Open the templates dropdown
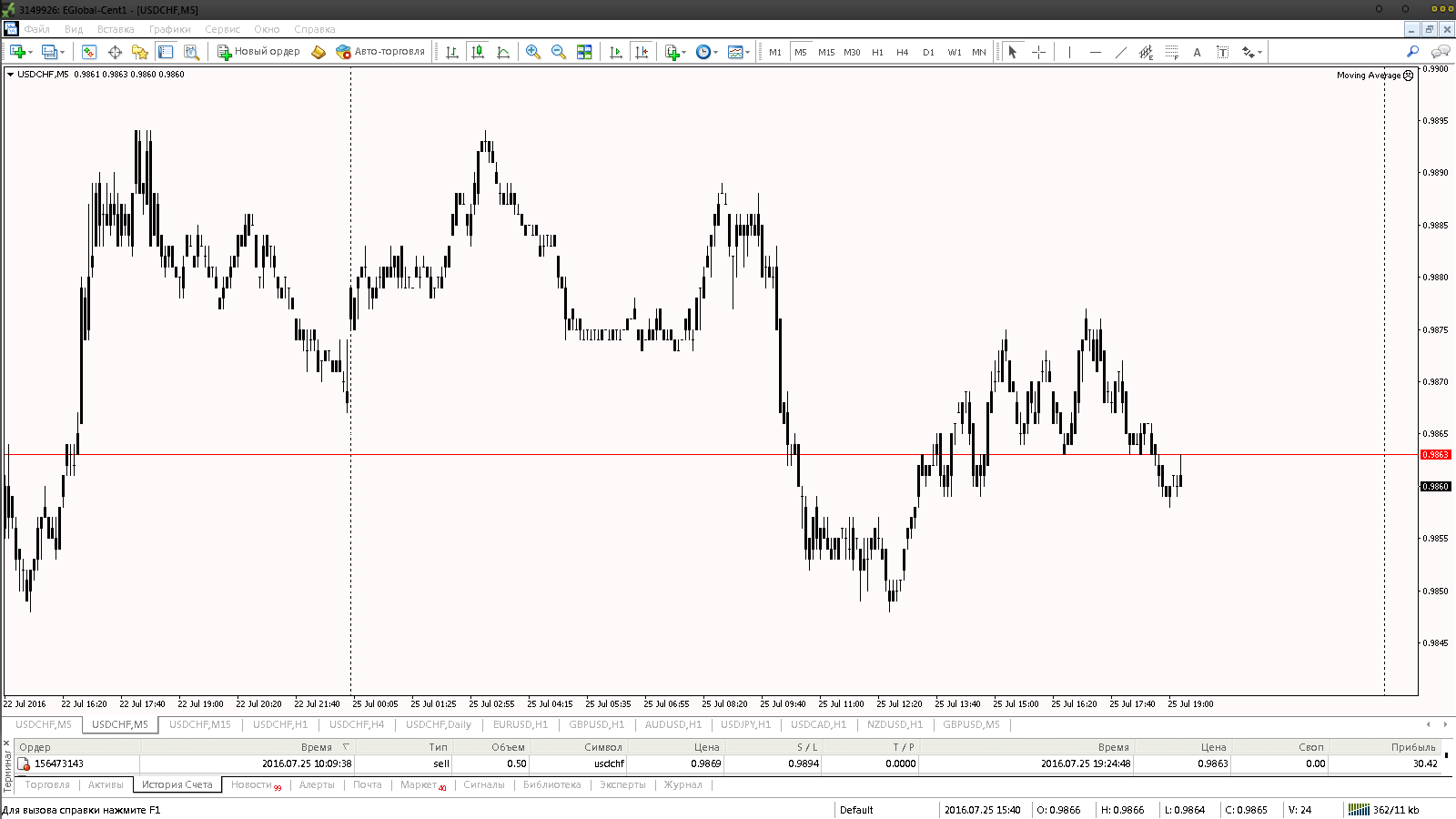The width and height of the screenshot is (1456, 819). (739, 52)
